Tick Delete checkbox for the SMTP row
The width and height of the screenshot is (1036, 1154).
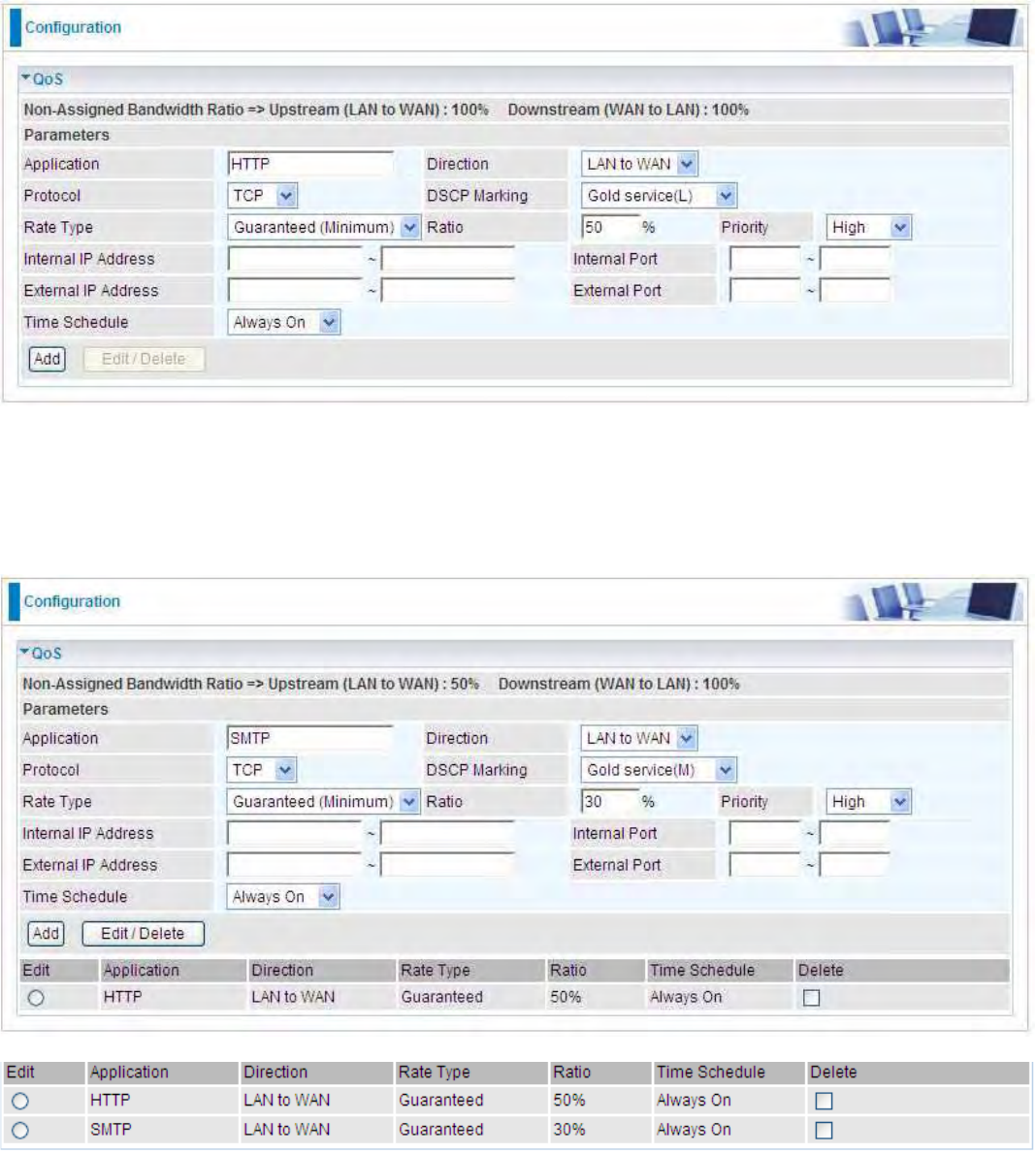(824, 1131)
